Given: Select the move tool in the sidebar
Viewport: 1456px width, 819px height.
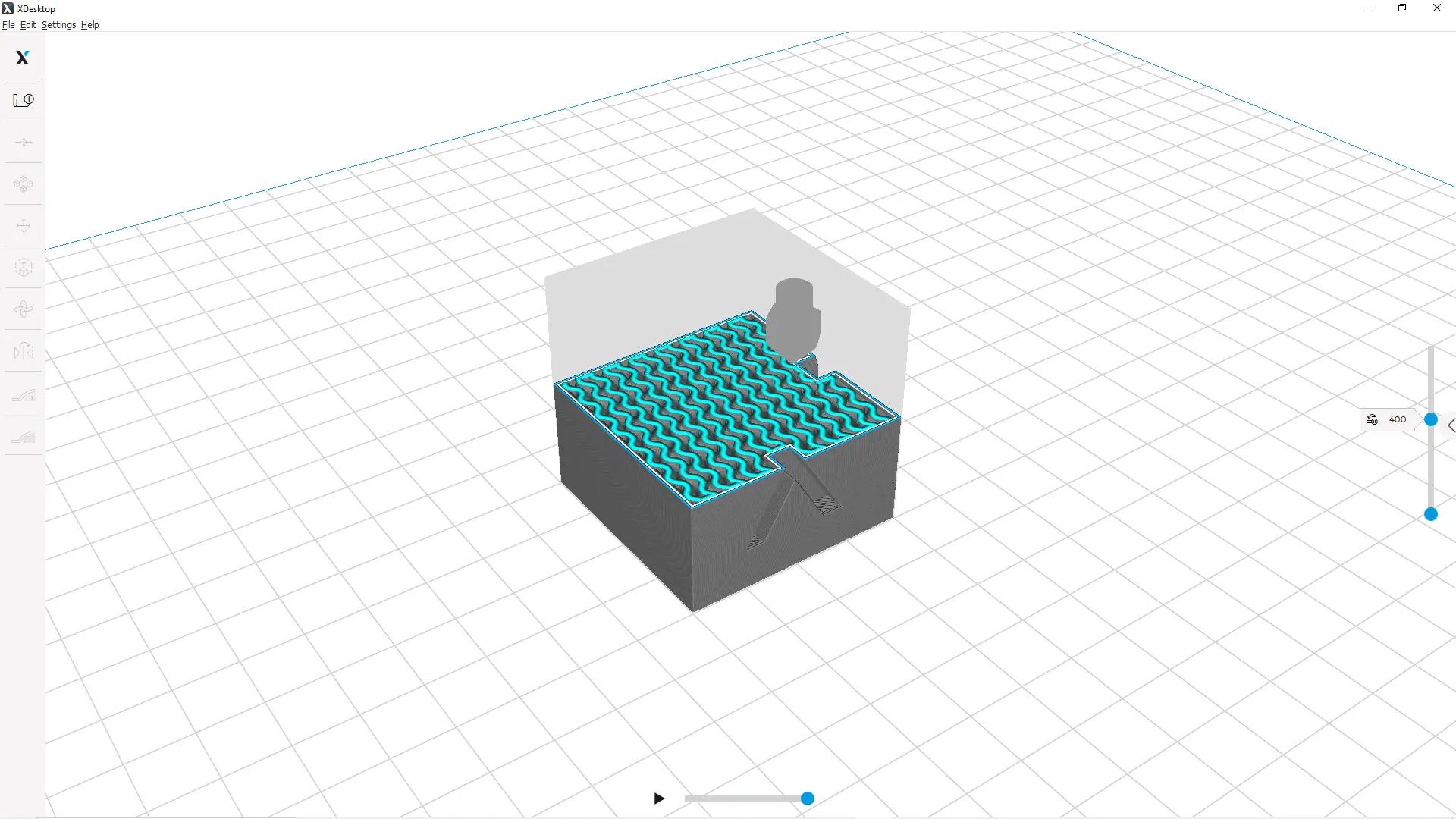Looking at the screenshot, I should (24, 225).
